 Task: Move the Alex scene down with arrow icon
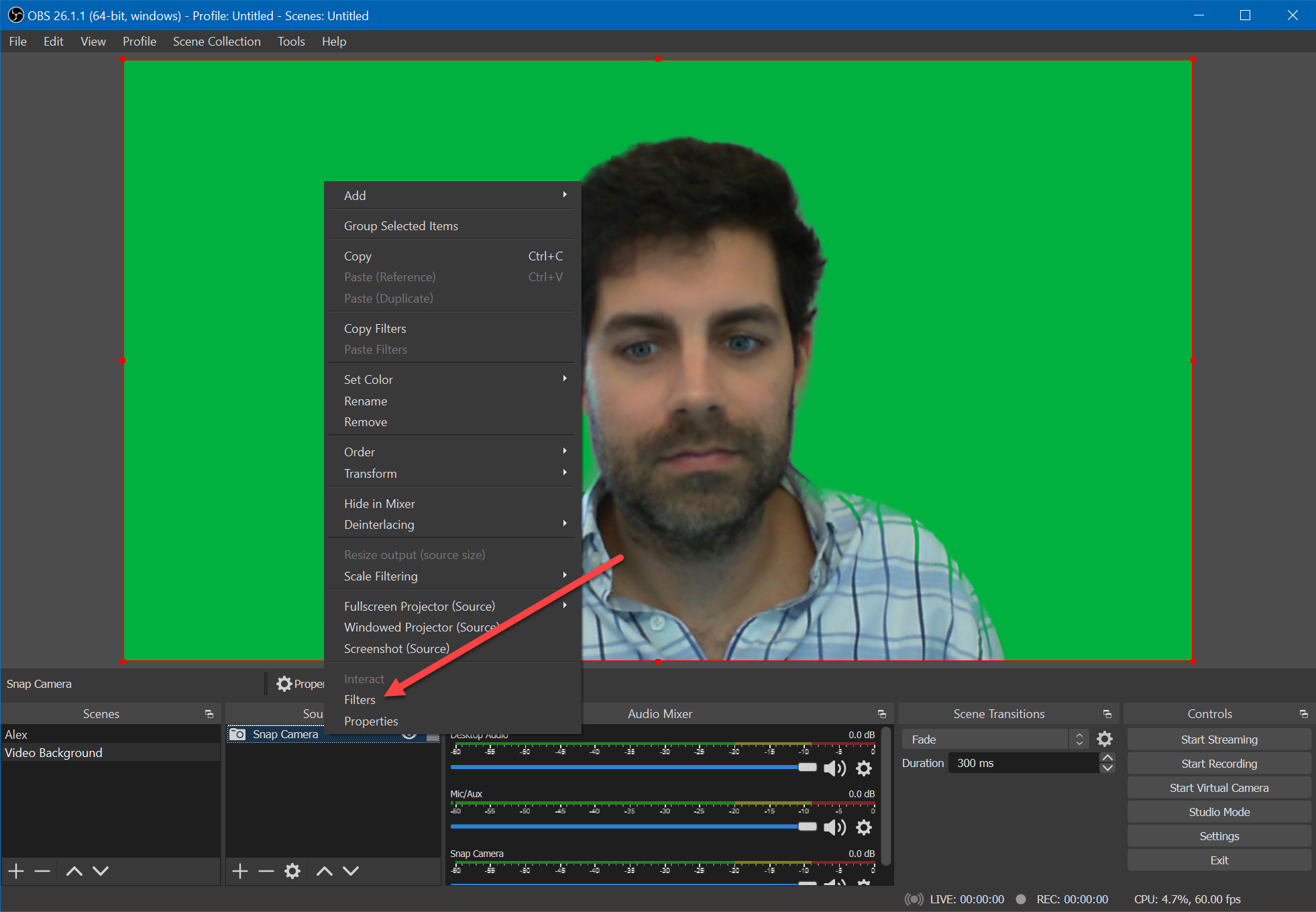[101, 870]
